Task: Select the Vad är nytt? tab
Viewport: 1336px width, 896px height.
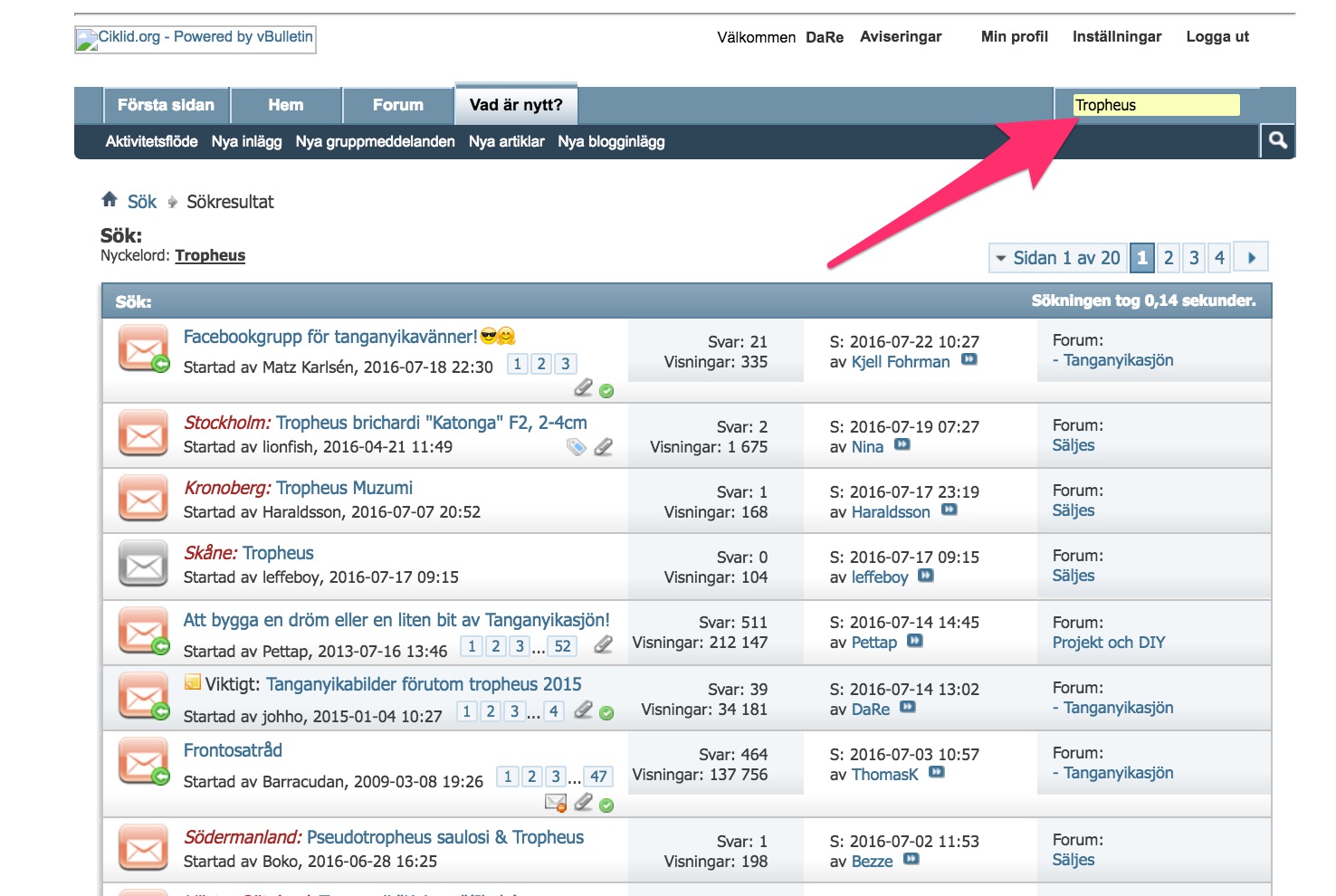Action: coord(516,105)
